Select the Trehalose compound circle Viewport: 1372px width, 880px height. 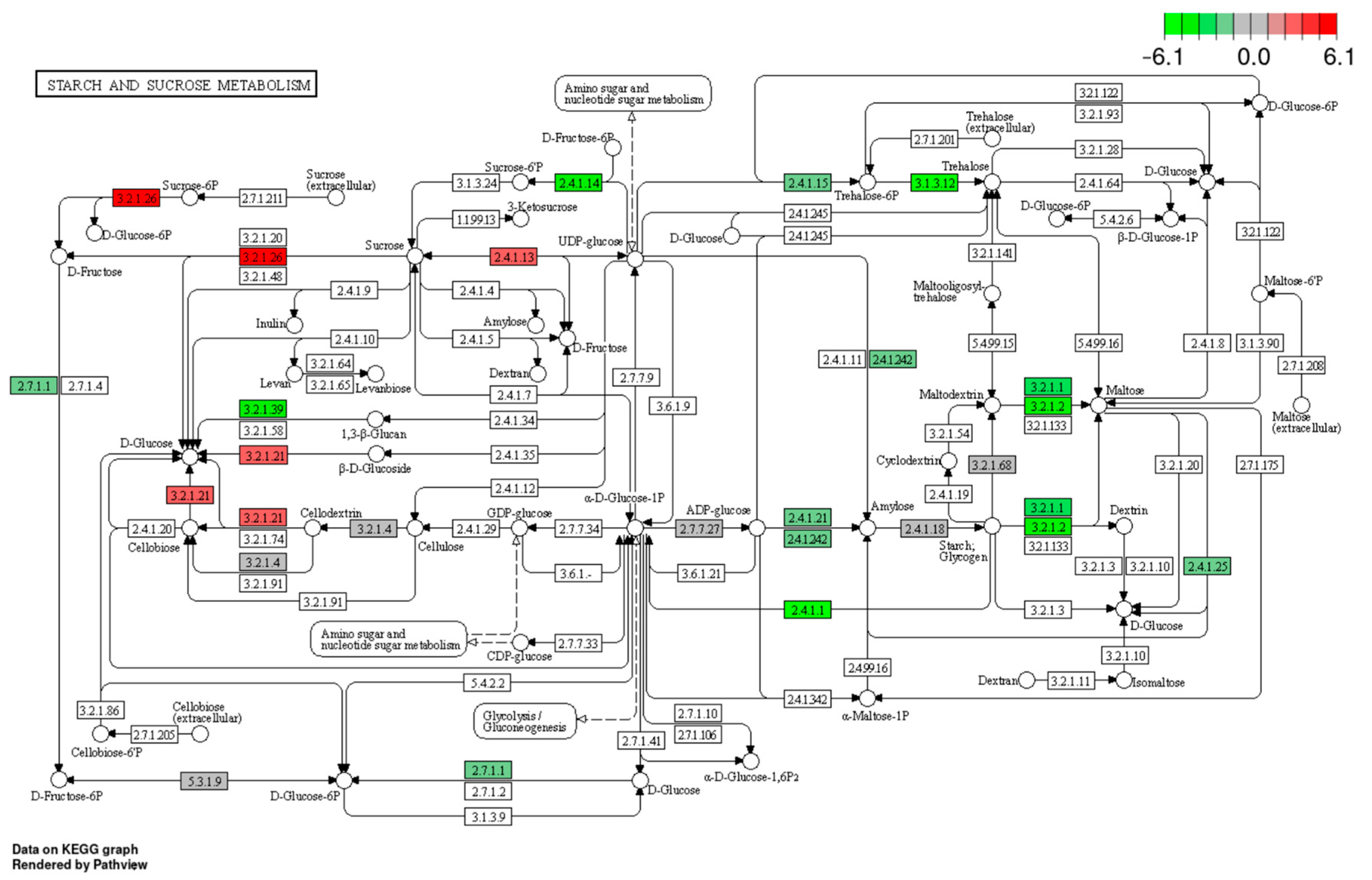pyautogui.click(x=992, y=182)
